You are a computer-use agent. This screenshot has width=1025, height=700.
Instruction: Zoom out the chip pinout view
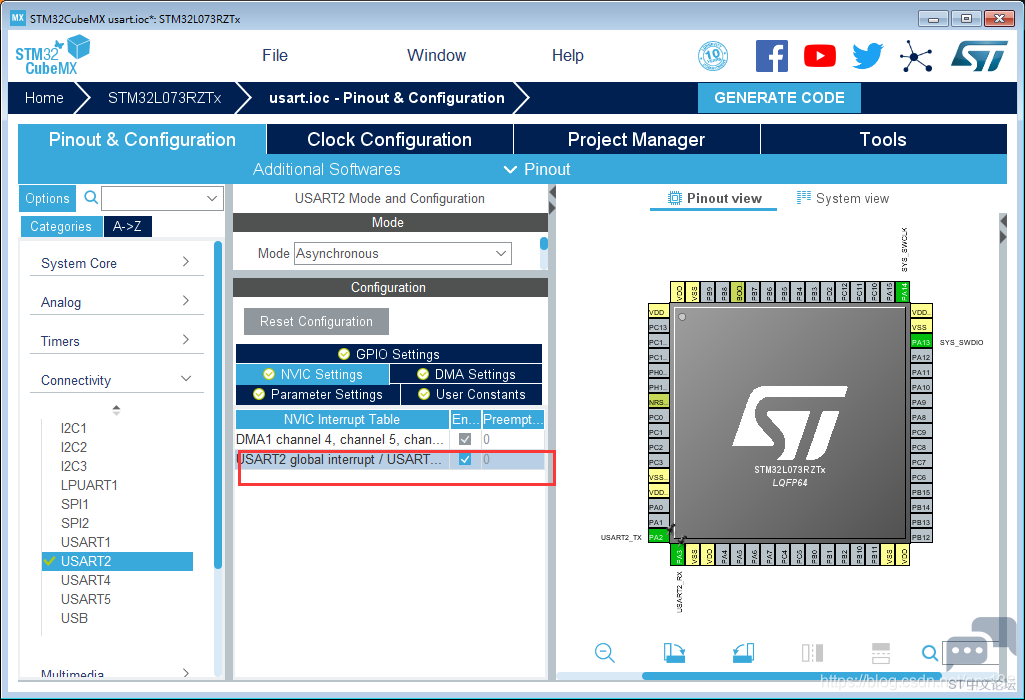[x=605, y=652]
